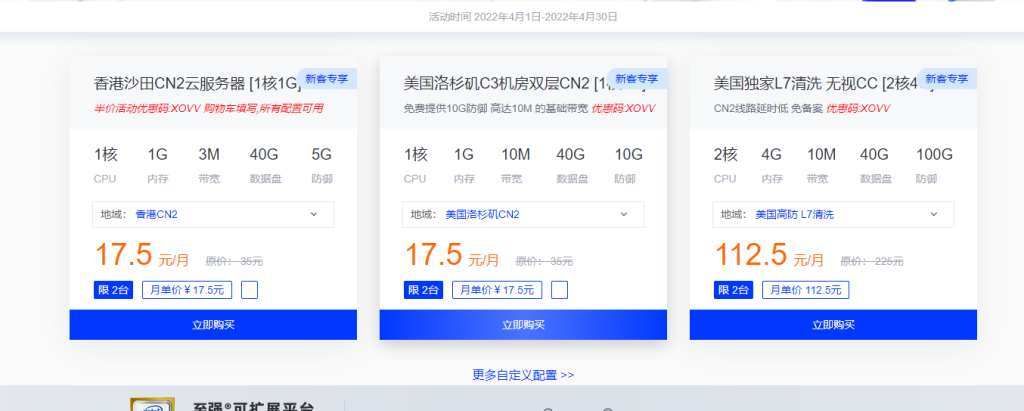1024x411 pixels.
Task: Click the Intel logo at the bottom left
Action: tap(152, 405)
